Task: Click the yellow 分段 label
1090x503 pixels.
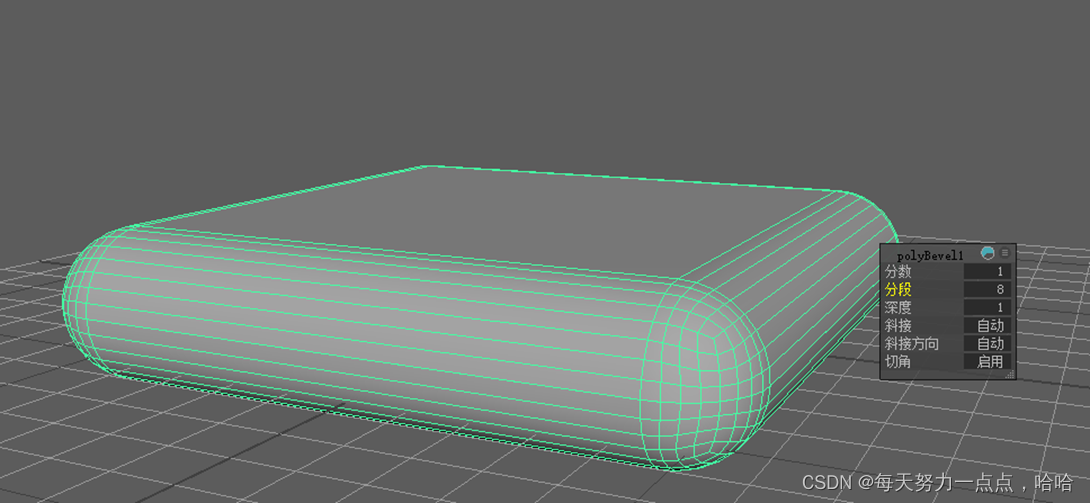Action: coord(897,290)
